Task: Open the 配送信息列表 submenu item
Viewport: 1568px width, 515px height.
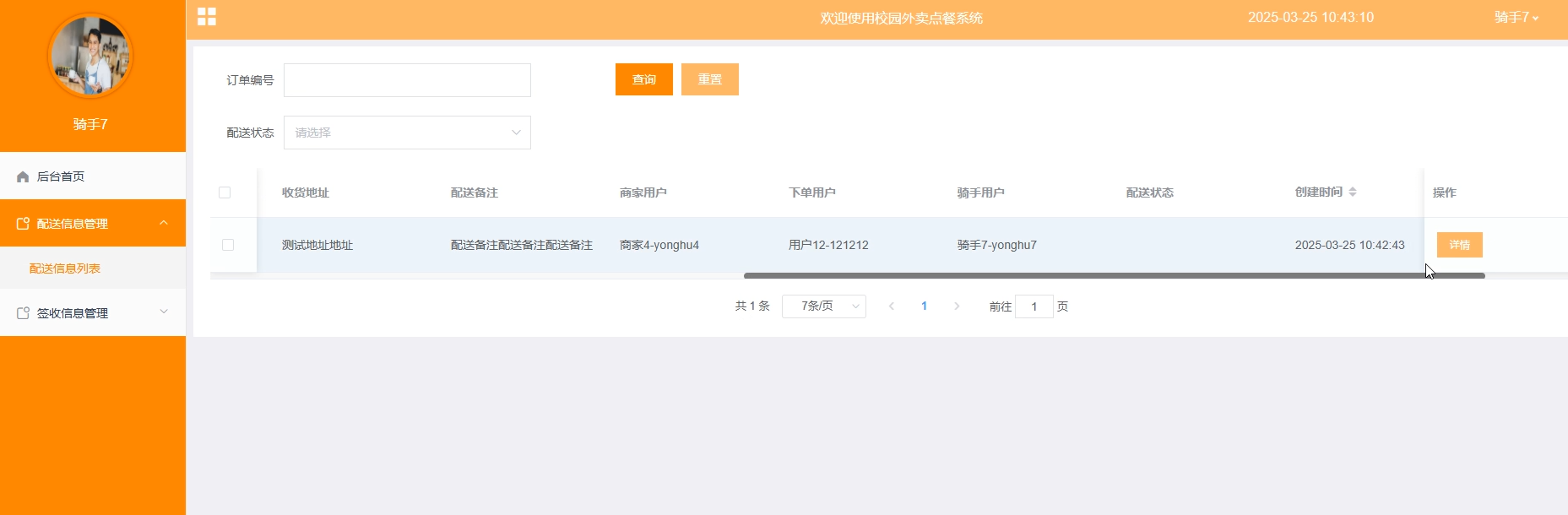Action: [x=93, y=268]
